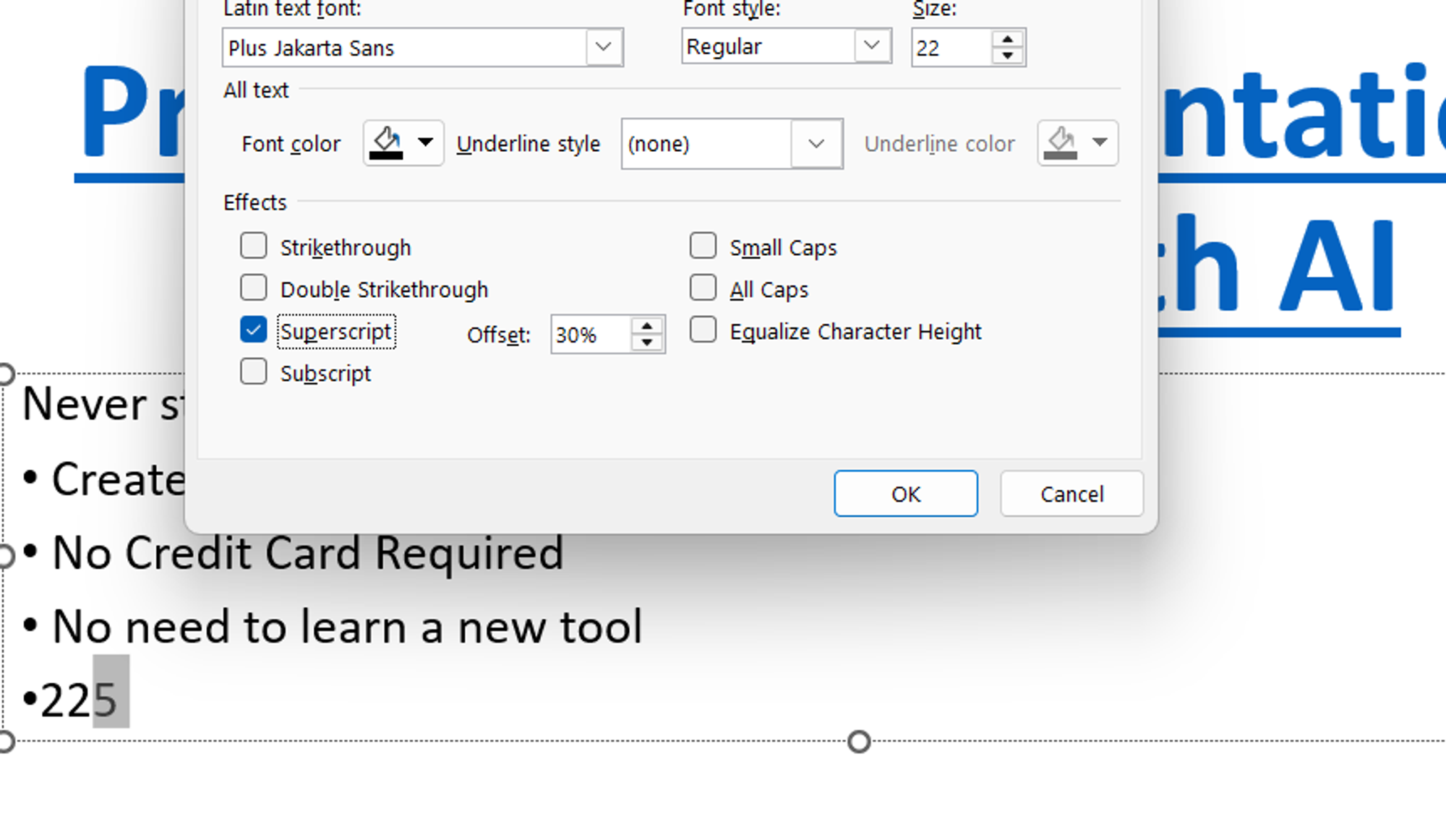Click the underline color dropdown arrow

coord(1098,142)
